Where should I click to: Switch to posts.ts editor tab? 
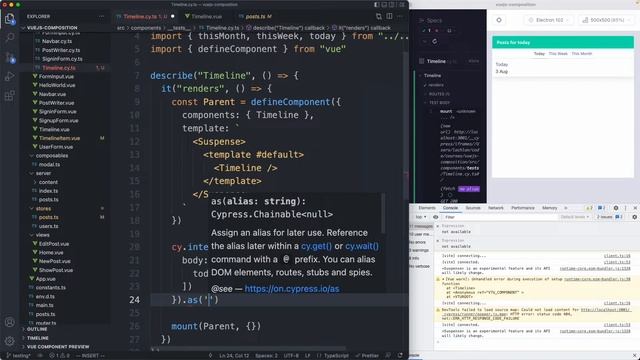click(256, 16)
